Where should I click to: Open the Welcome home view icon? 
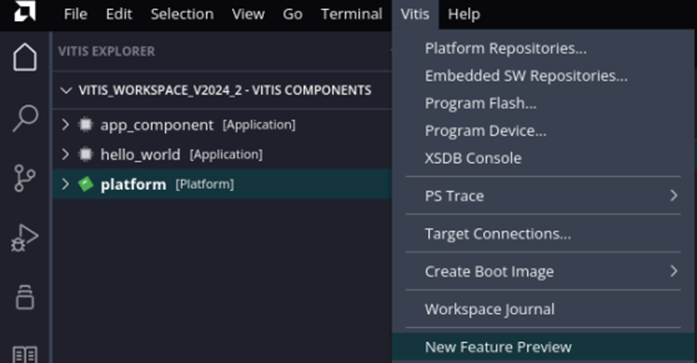[25, 57]
